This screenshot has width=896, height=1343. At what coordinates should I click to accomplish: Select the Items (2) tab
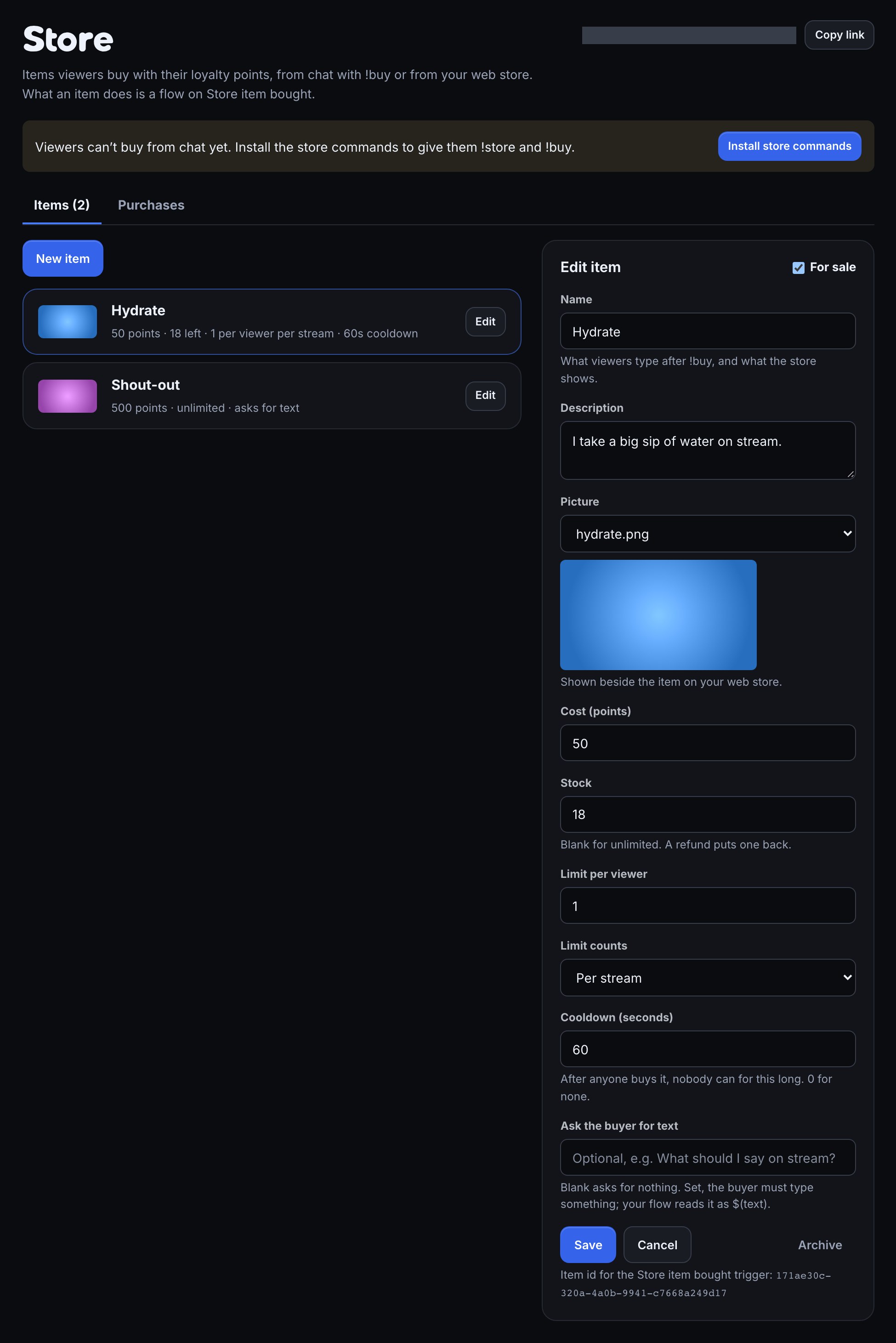coord(62,205)
